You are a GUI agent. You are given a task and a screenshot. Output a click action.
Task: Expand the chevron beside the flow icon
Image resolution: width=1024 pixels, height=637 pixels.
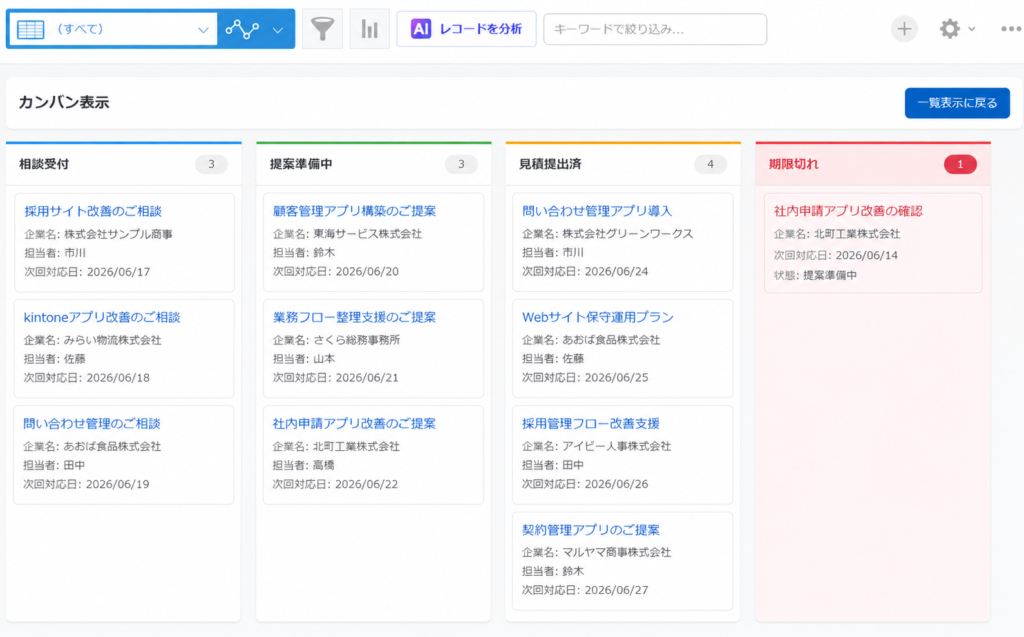click(278, 30)
